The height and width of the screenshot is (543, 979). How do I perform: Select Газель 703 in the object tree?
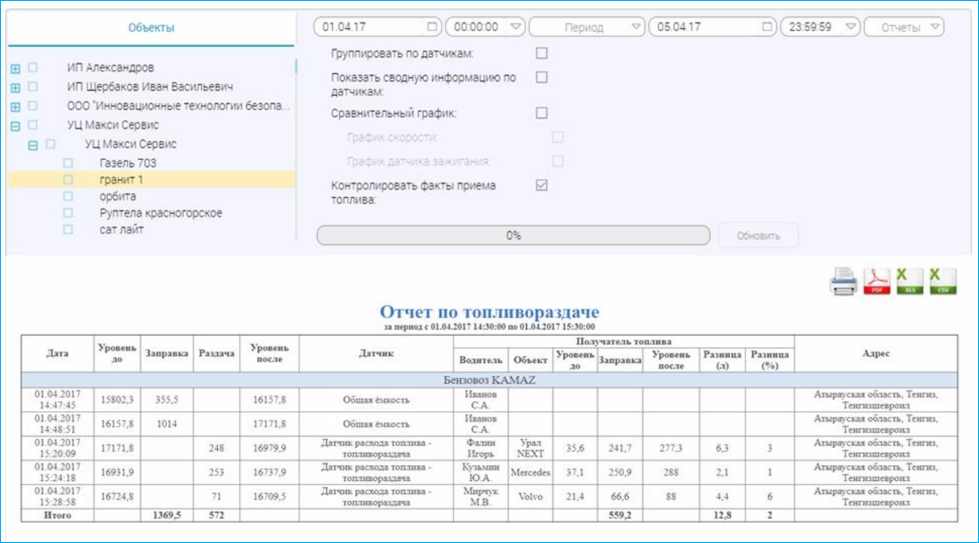click(x=128, y=163)
